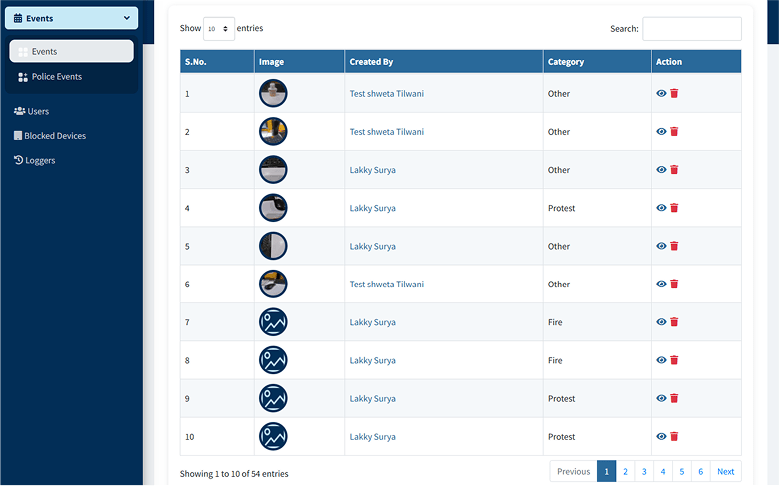
Task: View event details with row 2 eye icon
Action: [x=661, y=132]
